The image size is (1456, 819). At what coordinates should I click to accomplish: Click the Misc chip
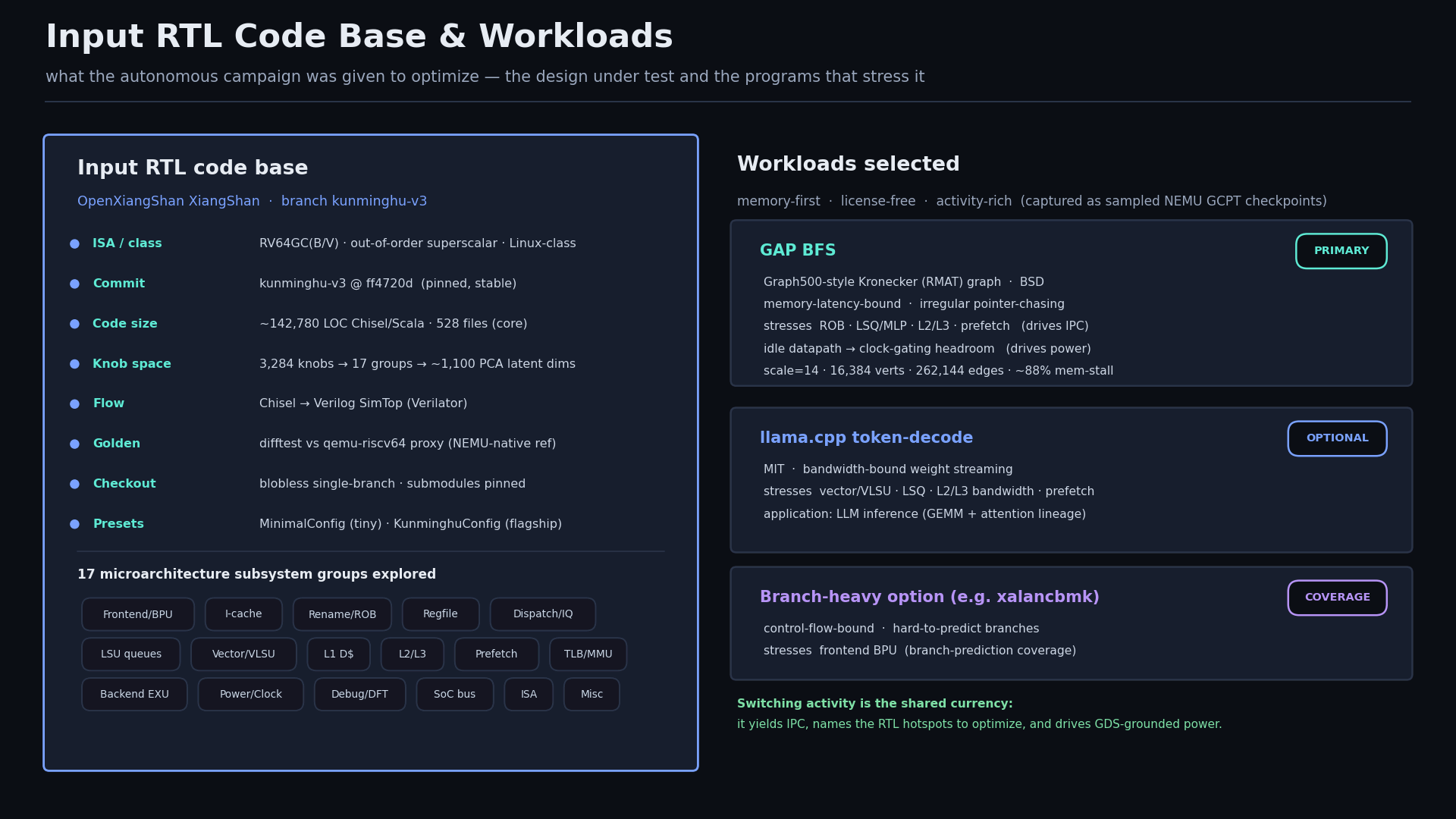click(x=591, y=695)
